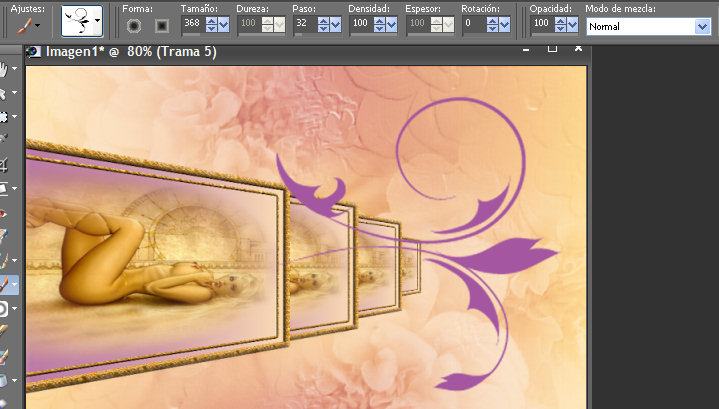Expand the Modo de mezcla dropdown
The image size is (719, 409).
[x=702, y=27]
